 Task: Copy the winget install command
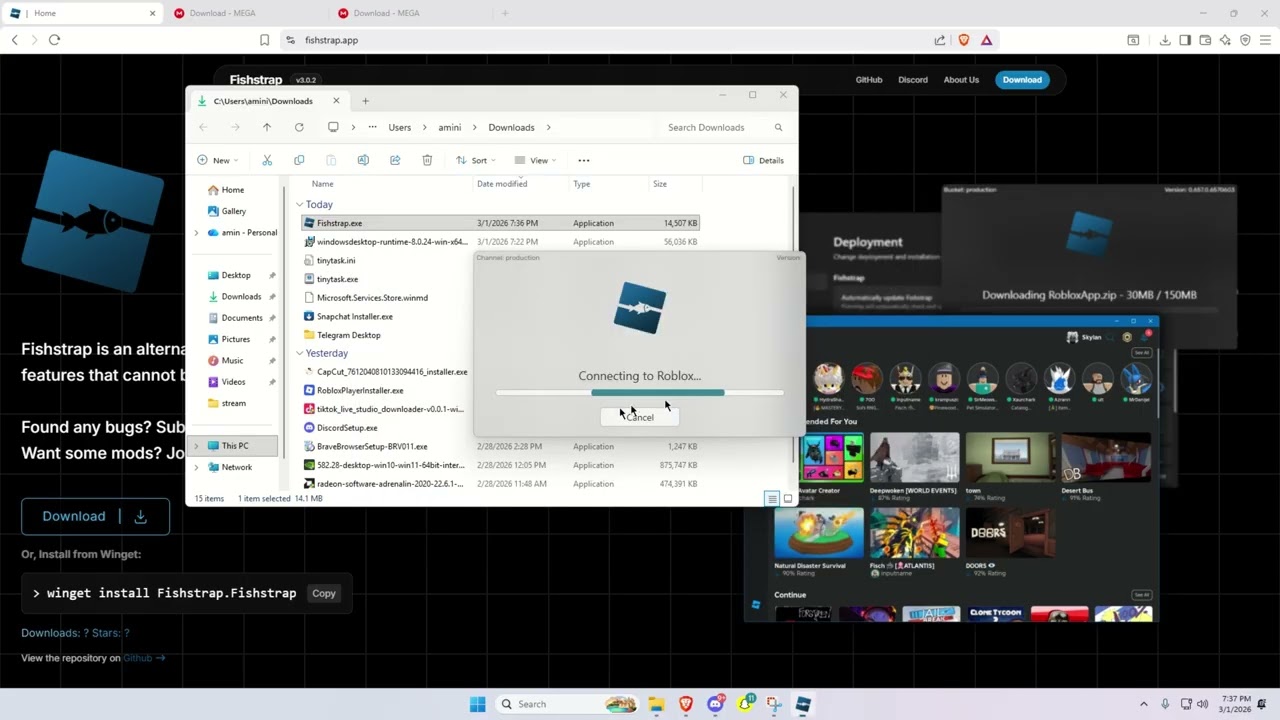click(323, 593)
